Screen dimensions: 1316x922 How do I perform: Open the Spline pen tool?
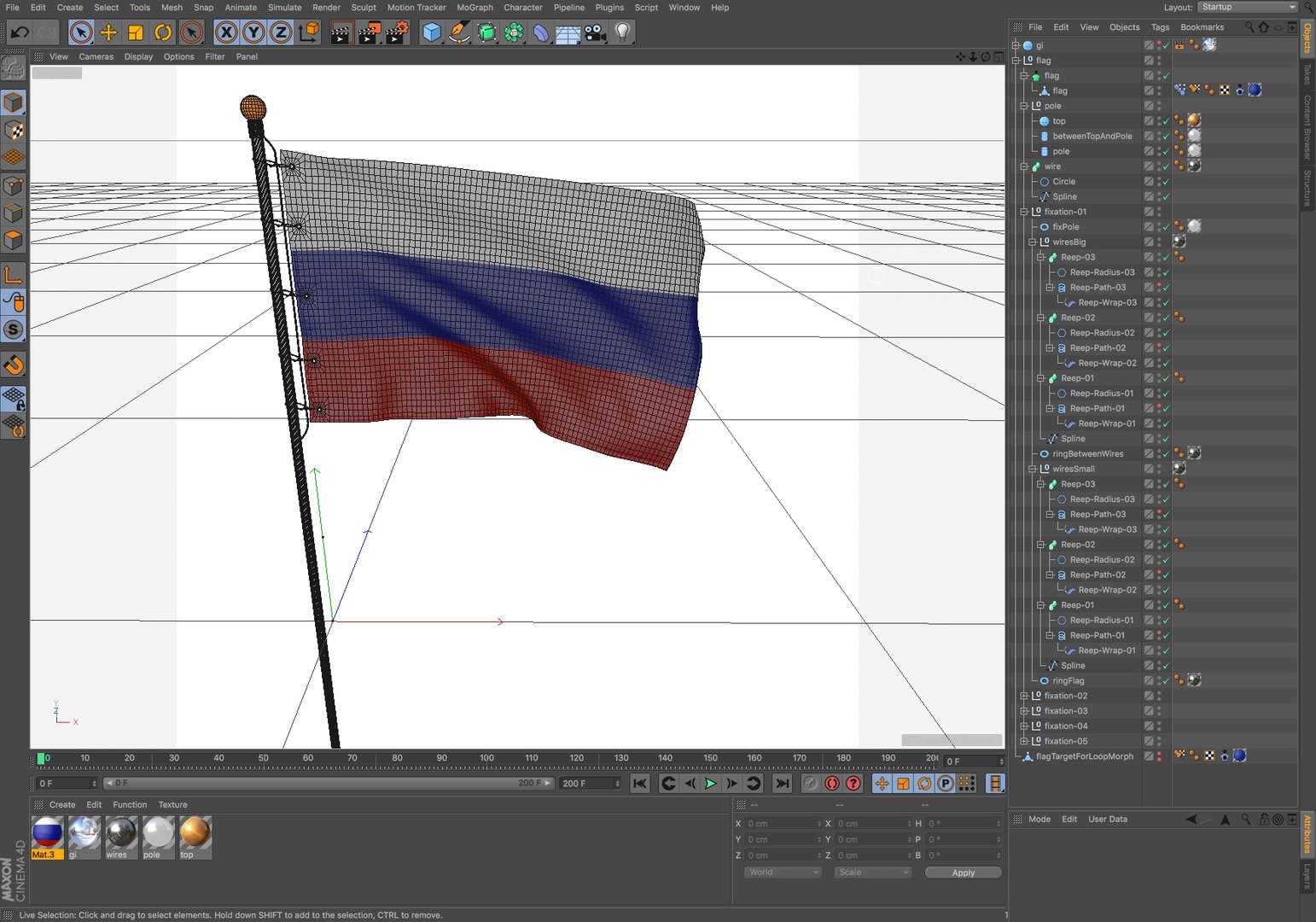[459, 32]
